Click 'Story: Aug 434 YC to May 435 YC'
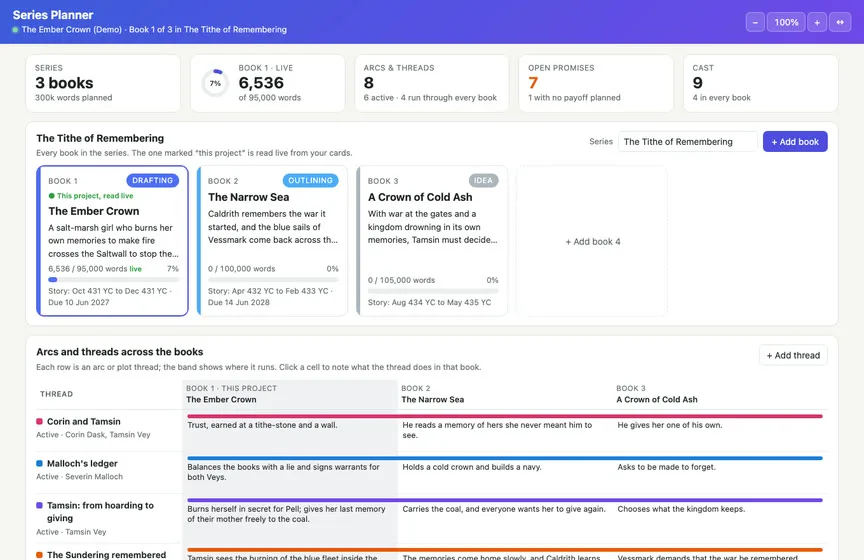Viewport: 864px width, 560px height. (429, 302)
